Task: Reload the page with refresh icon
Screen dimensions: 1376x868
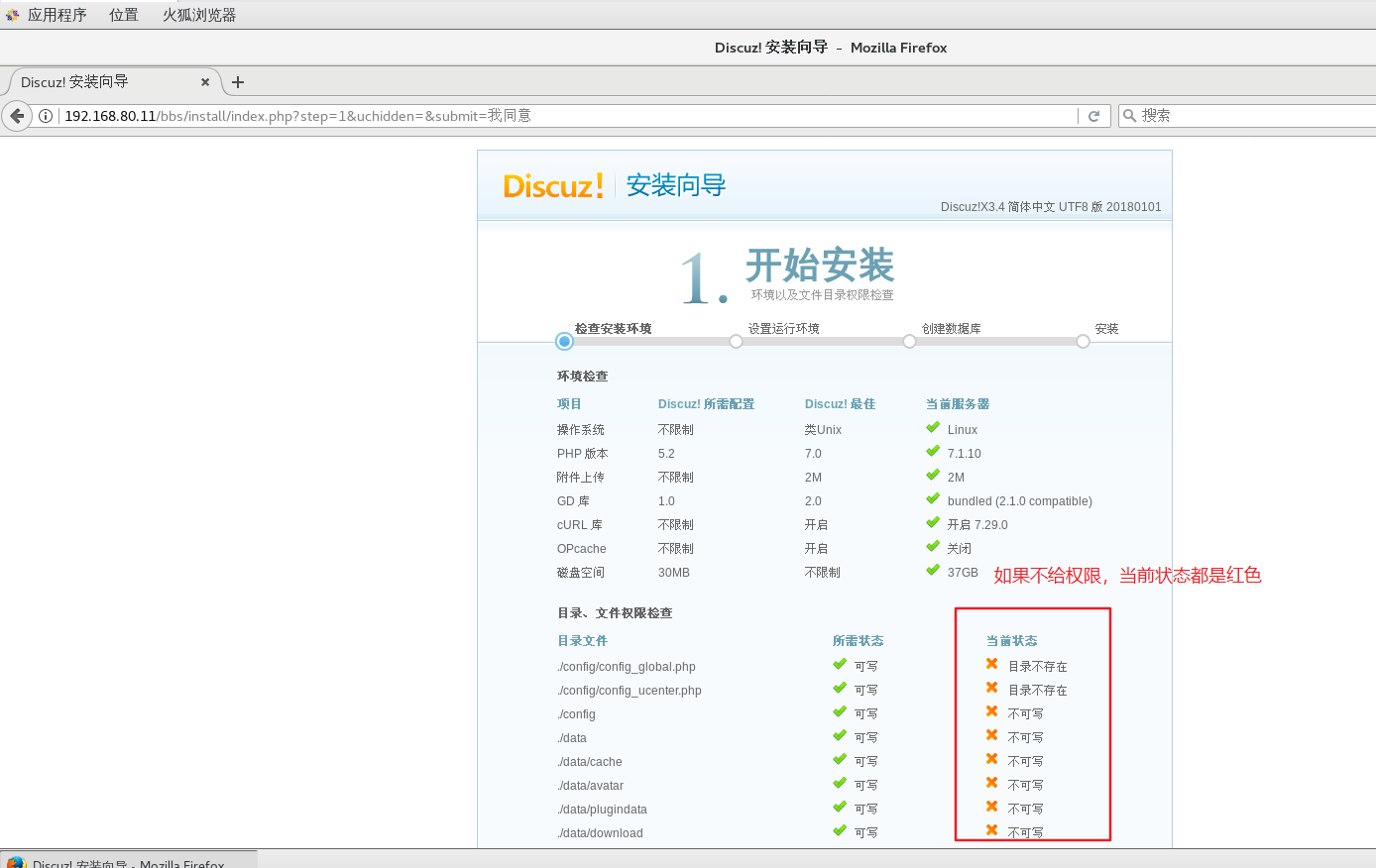Action: tap(1094, 116)
